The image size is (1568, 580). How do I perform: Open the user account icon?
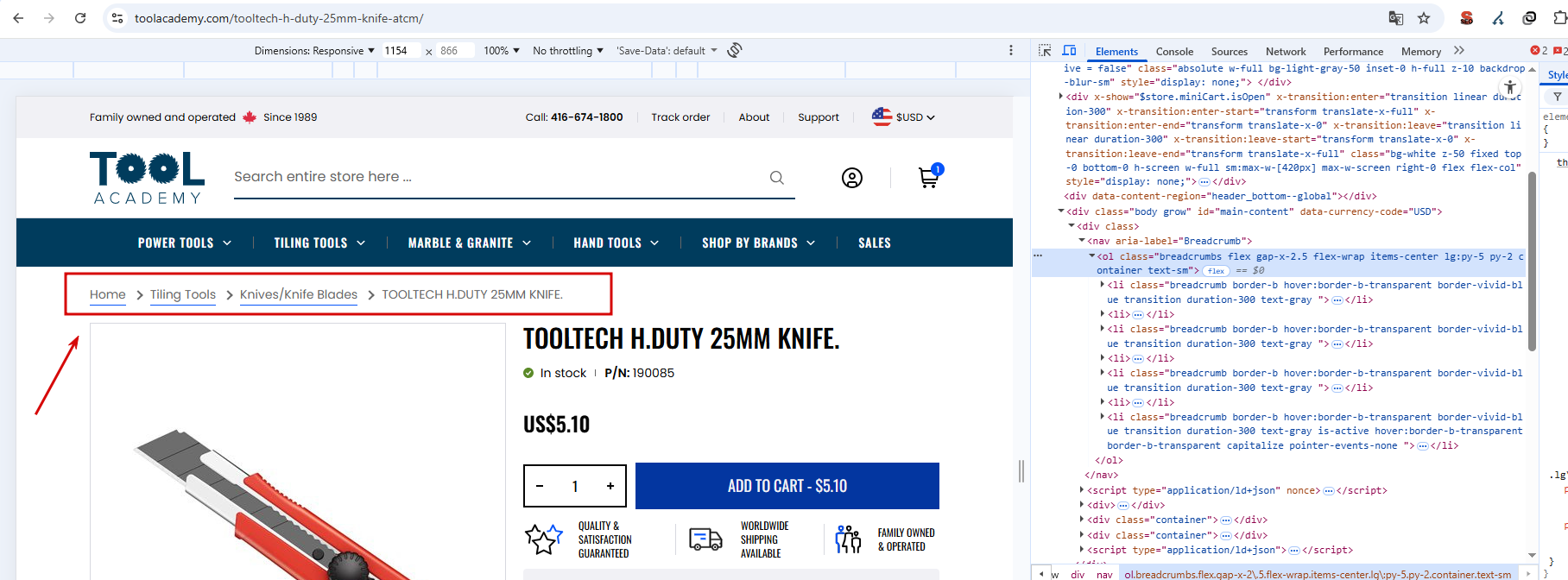[x=852, y=178]
